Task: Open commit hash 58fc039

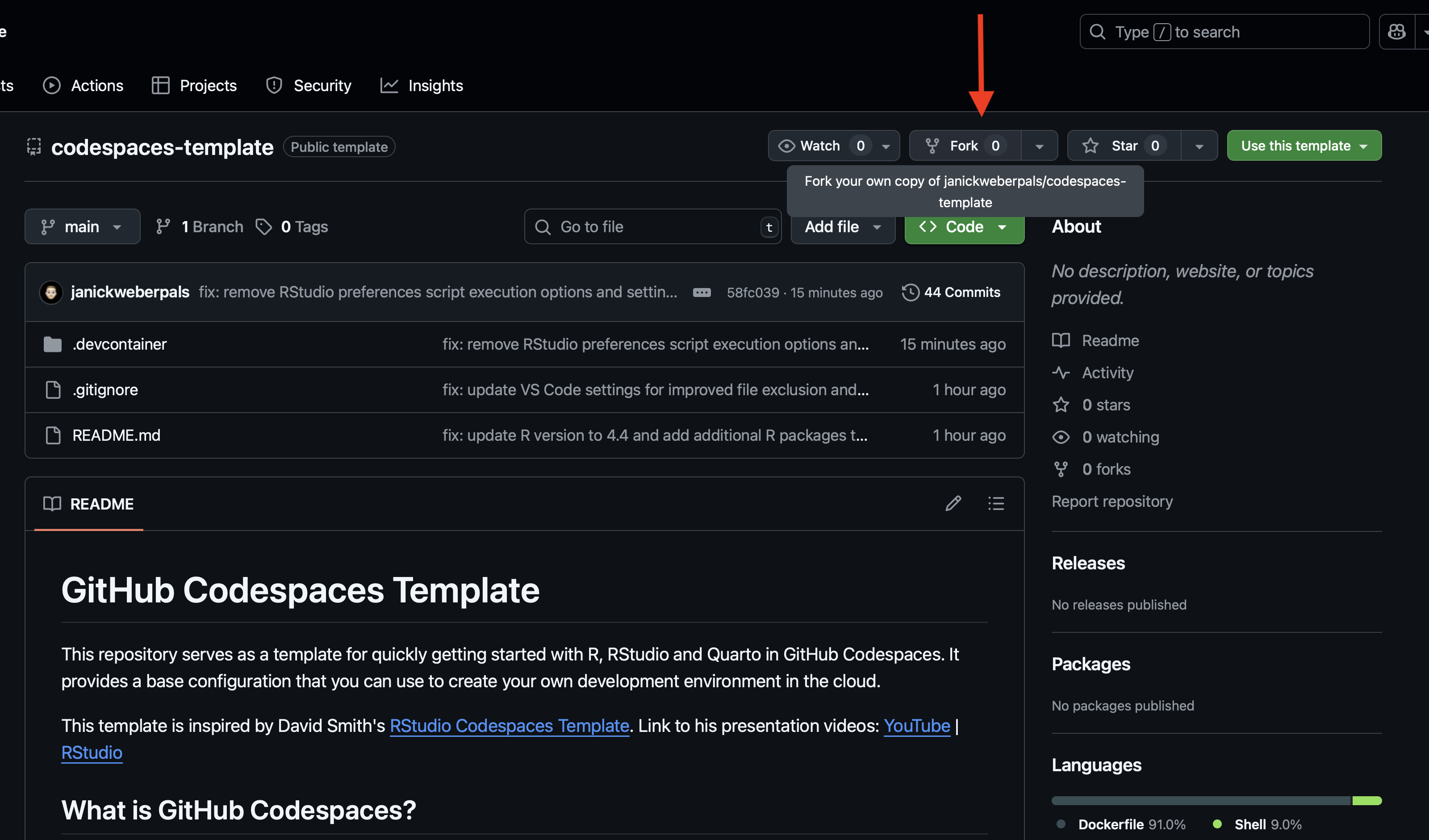Action: click(753, 293)
